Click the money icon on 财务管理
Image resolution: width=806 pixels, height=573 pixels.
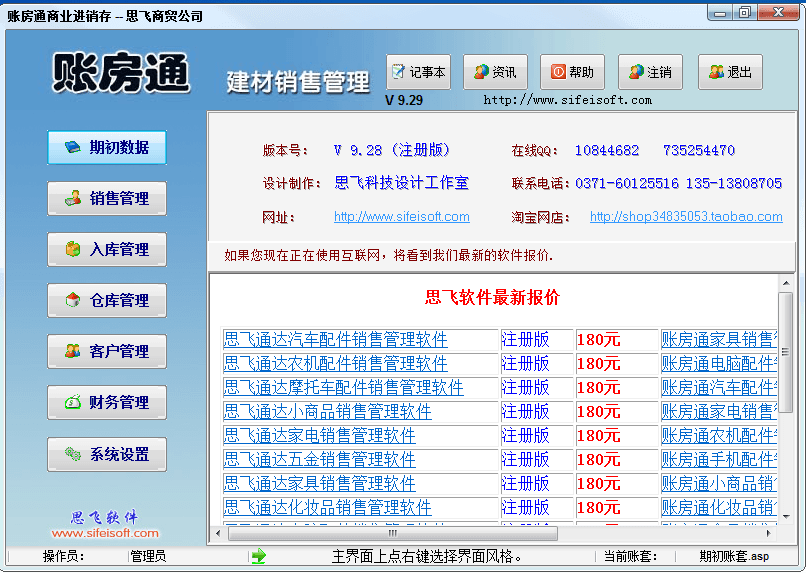click(x=72, y=402)
